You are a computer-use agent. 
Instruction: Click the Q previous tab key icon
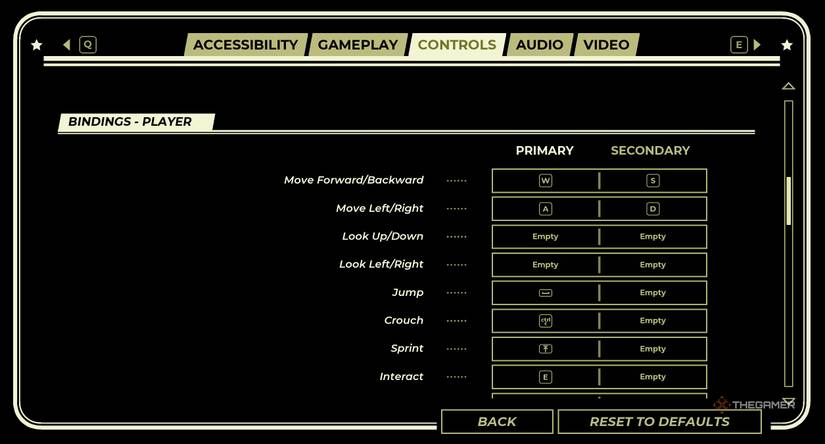tap(88, 45)
